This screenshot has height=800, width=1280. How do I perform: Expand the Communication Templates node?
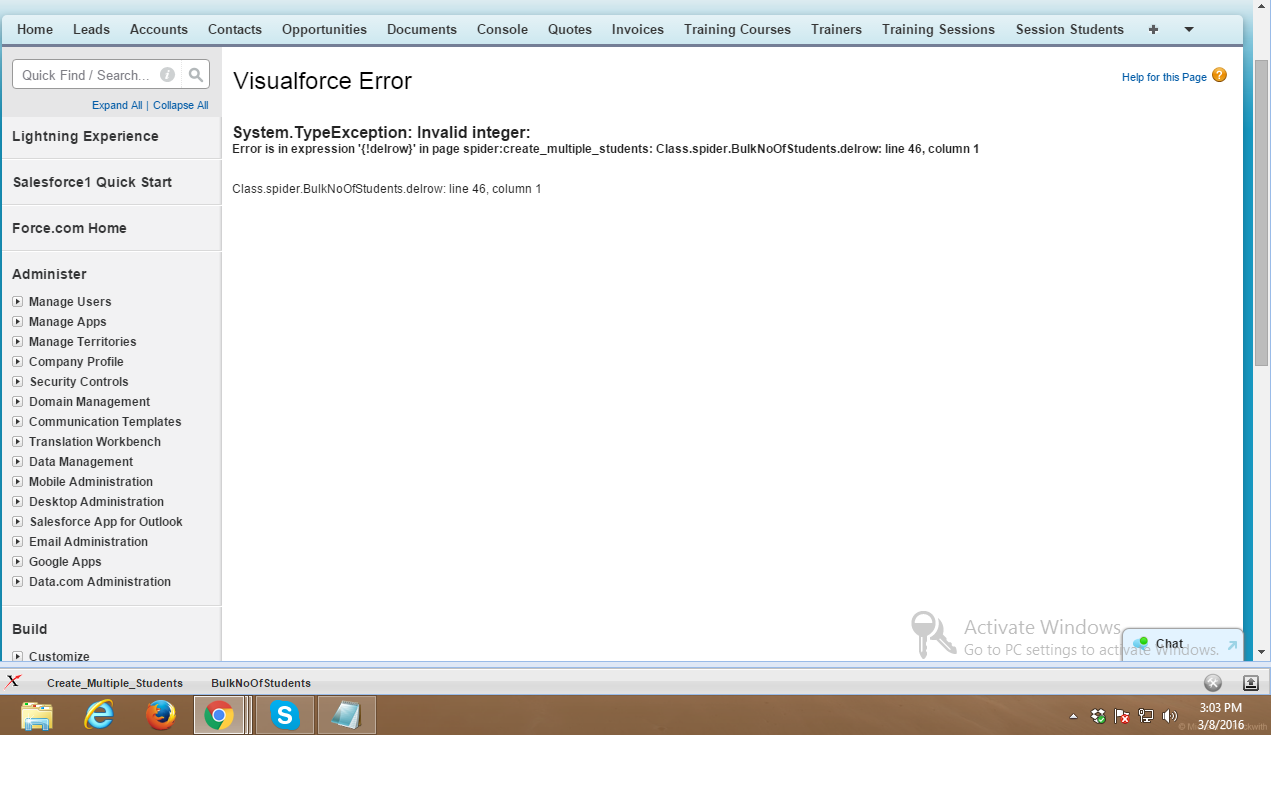pyautogui.click(x=18, y=421)
